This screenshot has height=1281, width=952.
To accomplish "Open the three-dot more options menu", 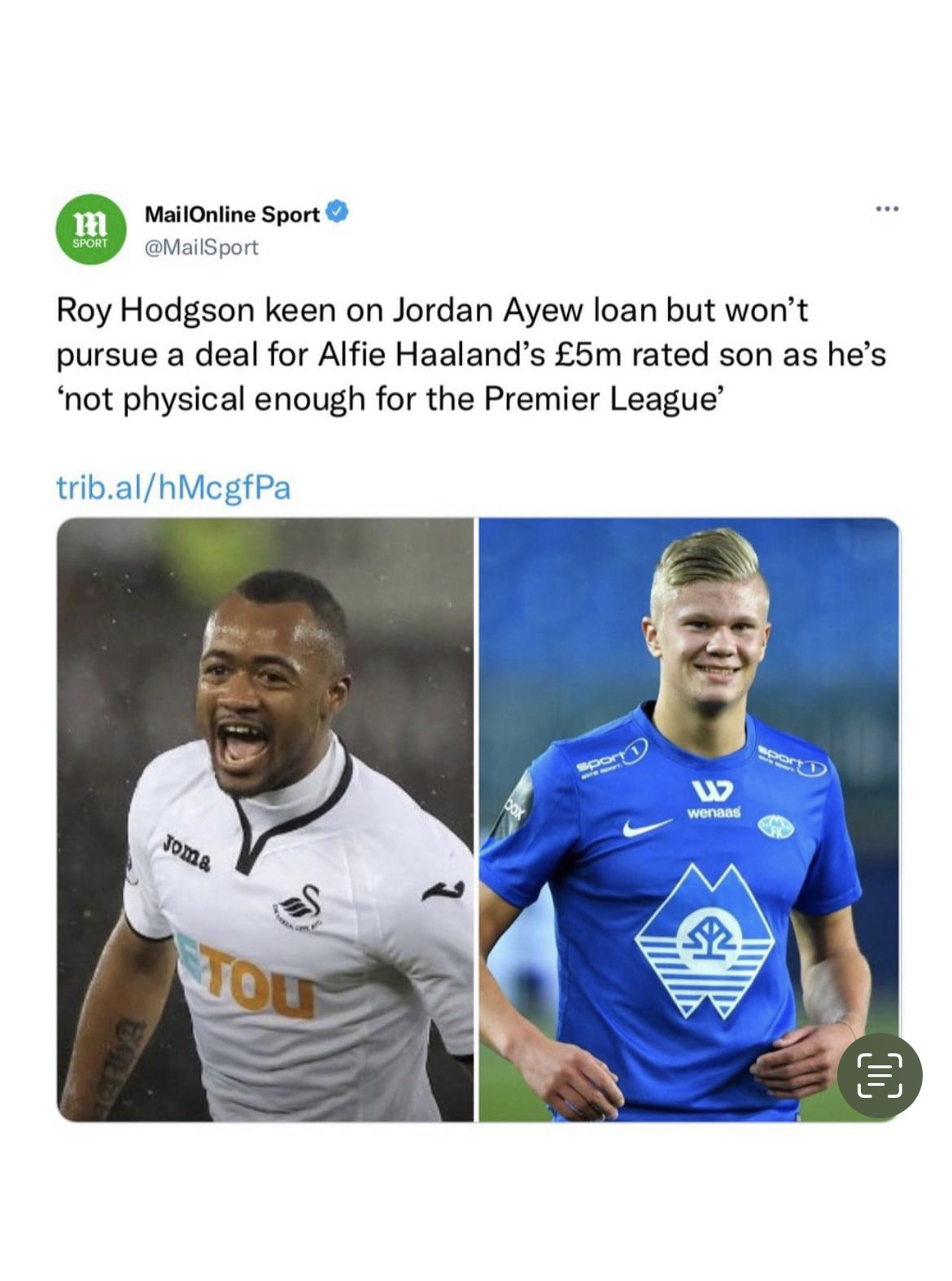I will tap(887, 210).
